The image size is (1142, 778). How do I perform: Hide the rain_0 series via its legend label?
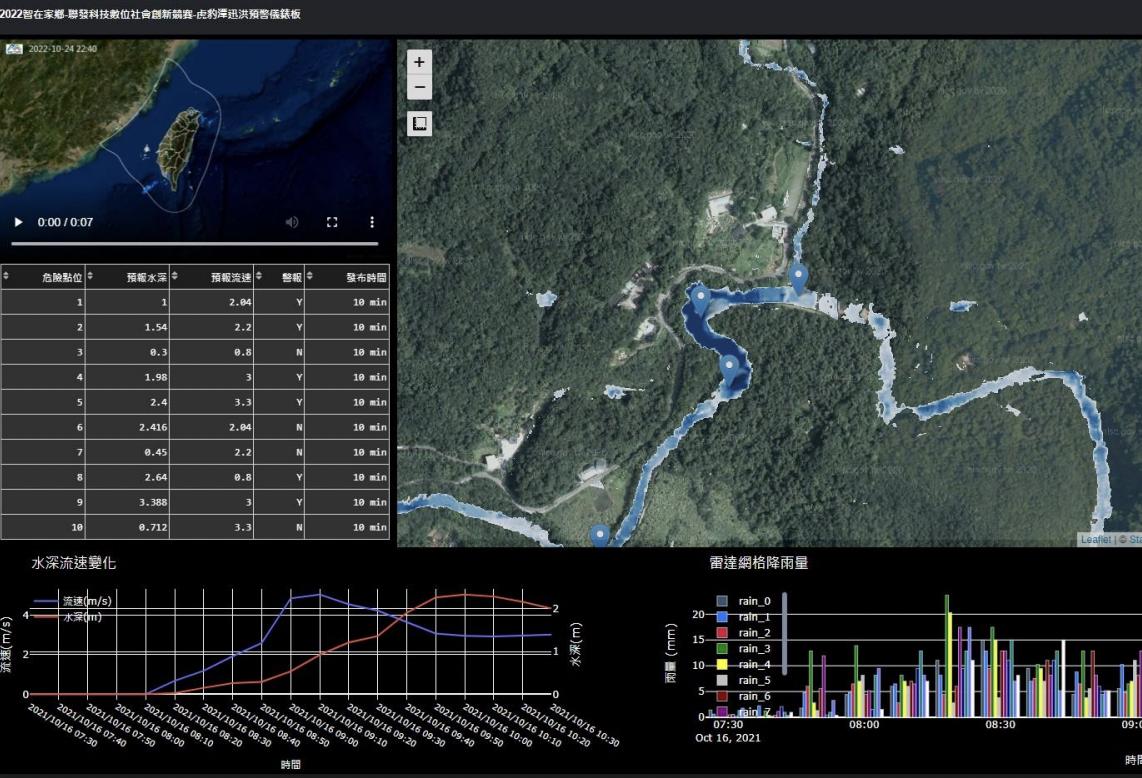point(754,601)
